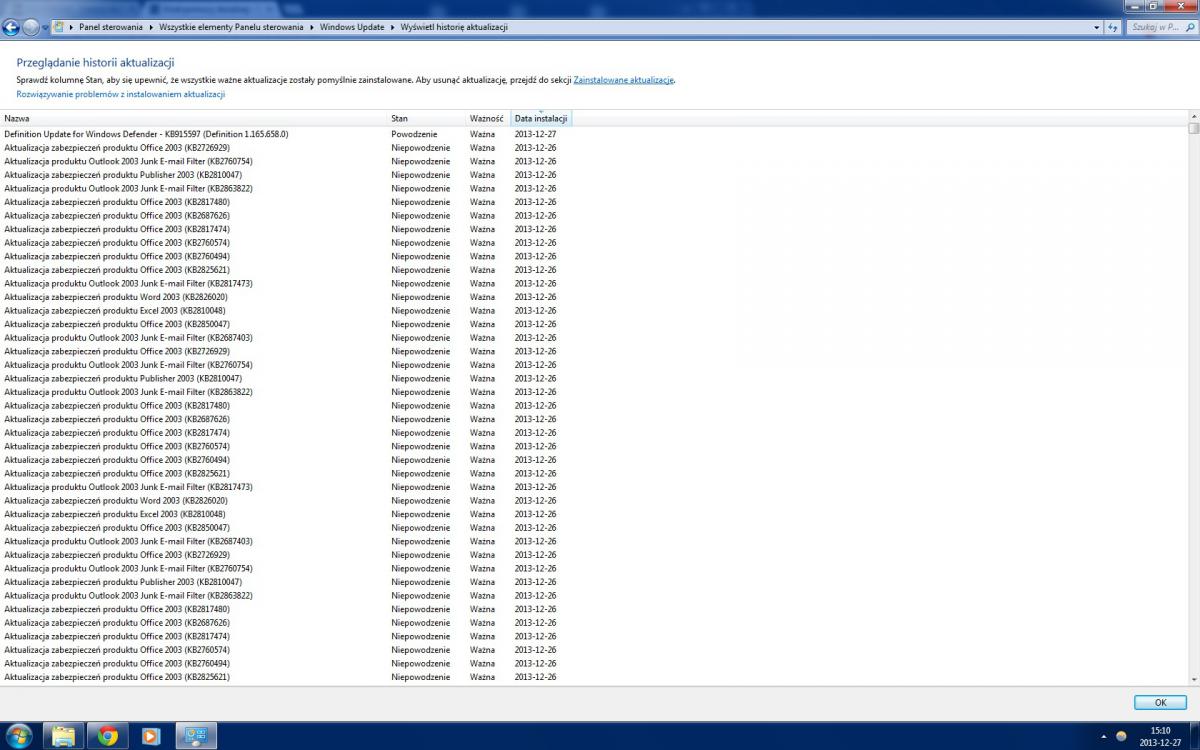Show hidden tray icons arrow
Viewport: 1200px width, 750px height.
(1103, 736)
